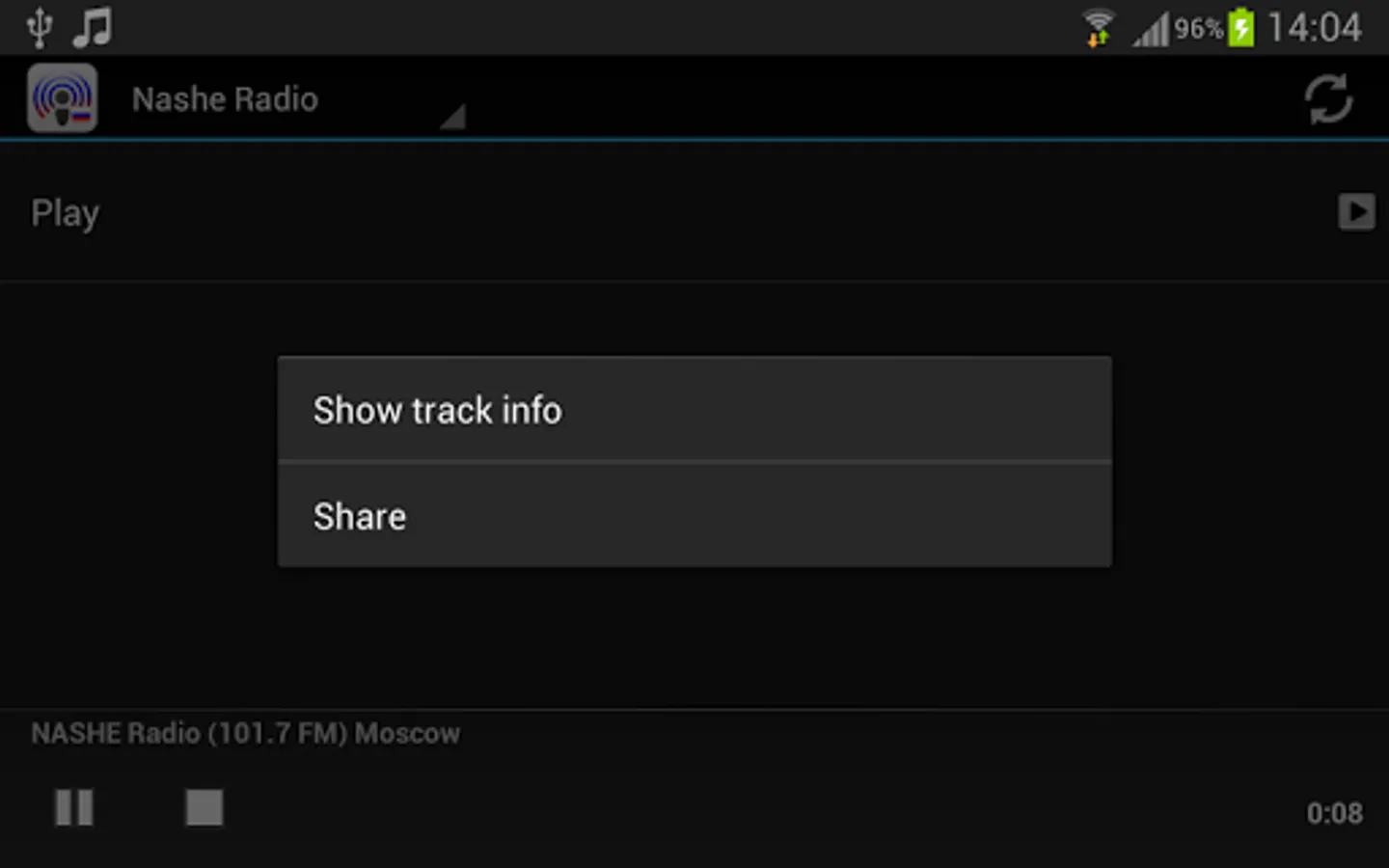This screenshot has width=1389, height=868.
Task: Tap the USB connection status icon
Action: 40,27
